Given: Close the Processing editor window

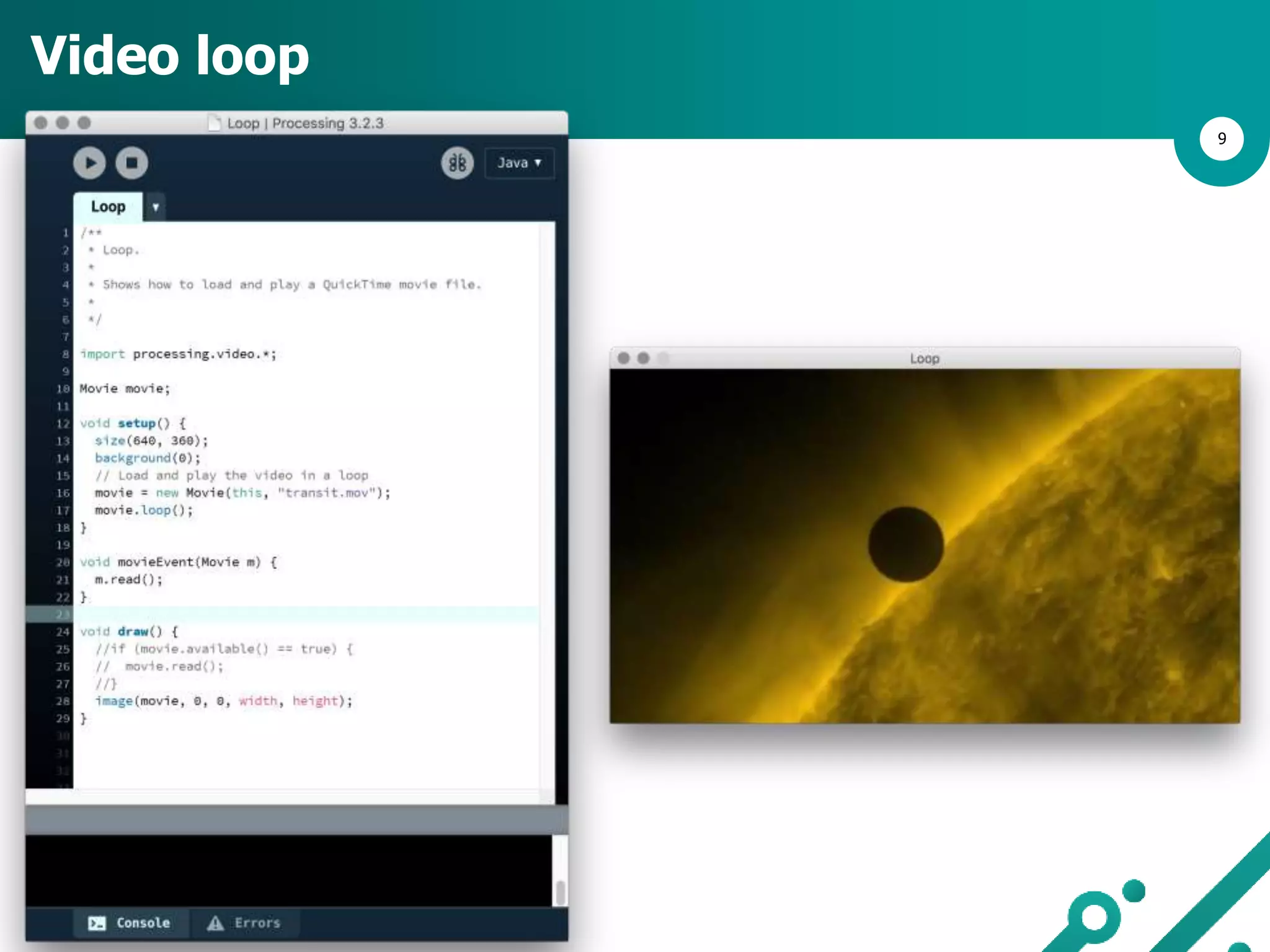Looking at the screenshot, I should coord(41,123).
